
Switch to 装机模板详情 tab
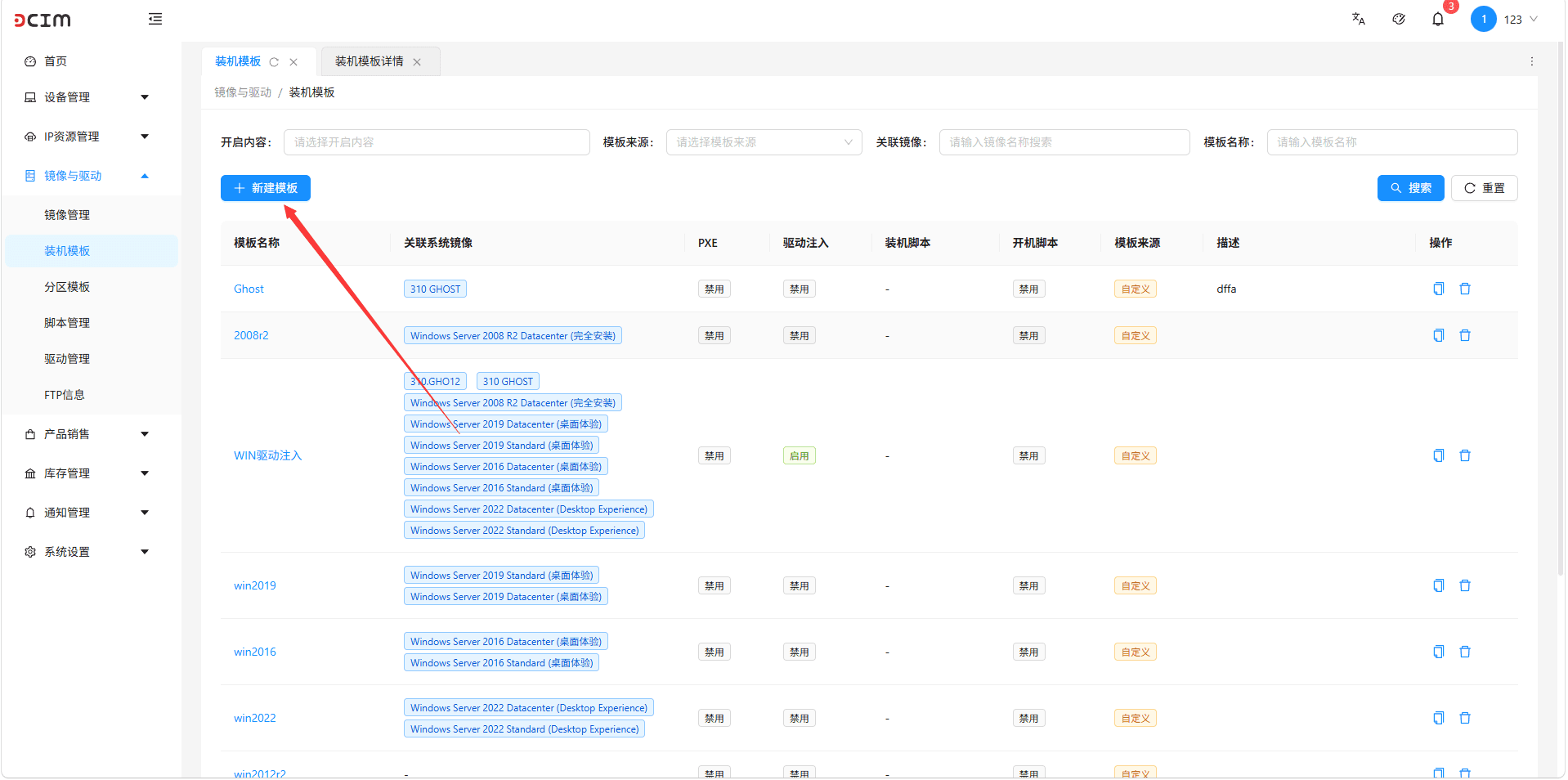pyautogui.click(x=369, y=61)
